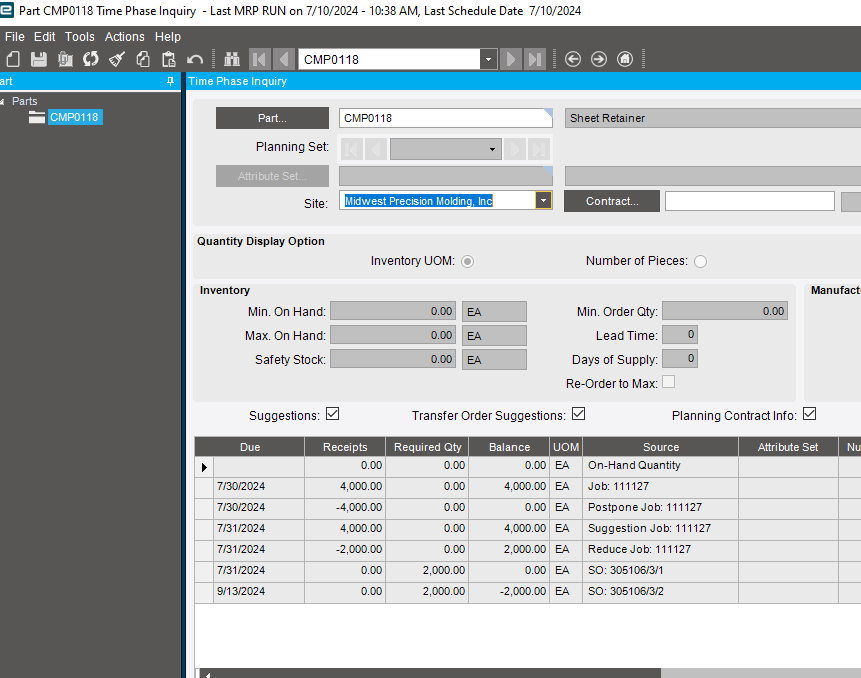
Task: Open the Site dropdown list
Action: point(543,200)
